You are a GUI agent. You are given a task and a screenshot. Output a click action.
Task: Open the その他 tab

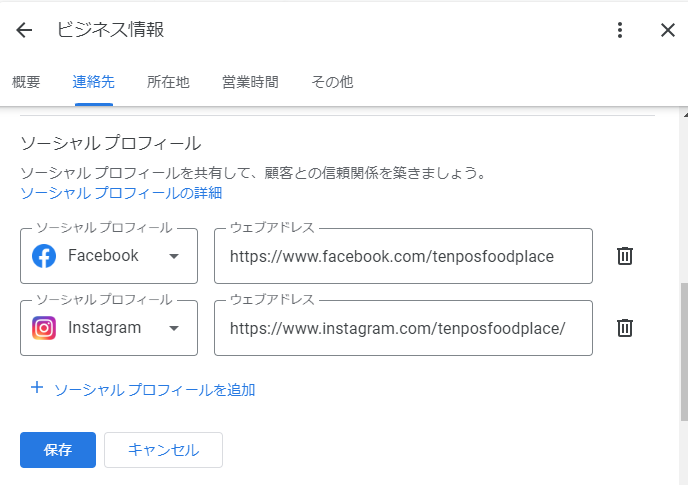(x=332, y=82)
